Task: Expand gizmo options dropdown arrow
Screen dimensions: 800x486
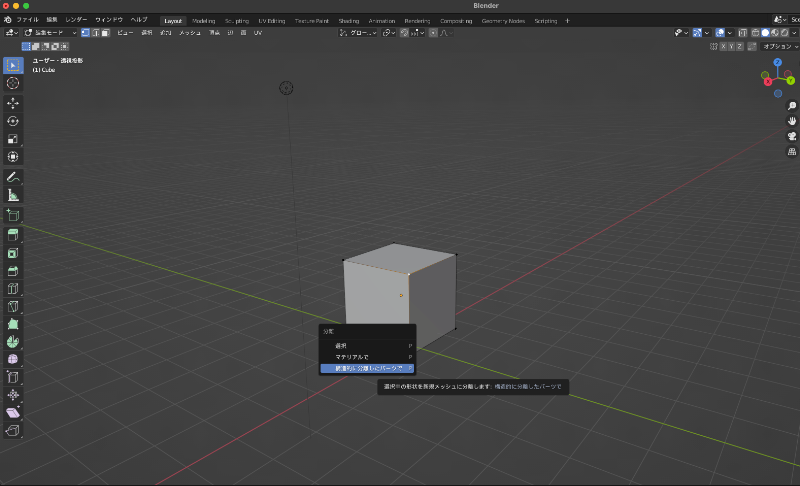Action: [x=707, y=33]
